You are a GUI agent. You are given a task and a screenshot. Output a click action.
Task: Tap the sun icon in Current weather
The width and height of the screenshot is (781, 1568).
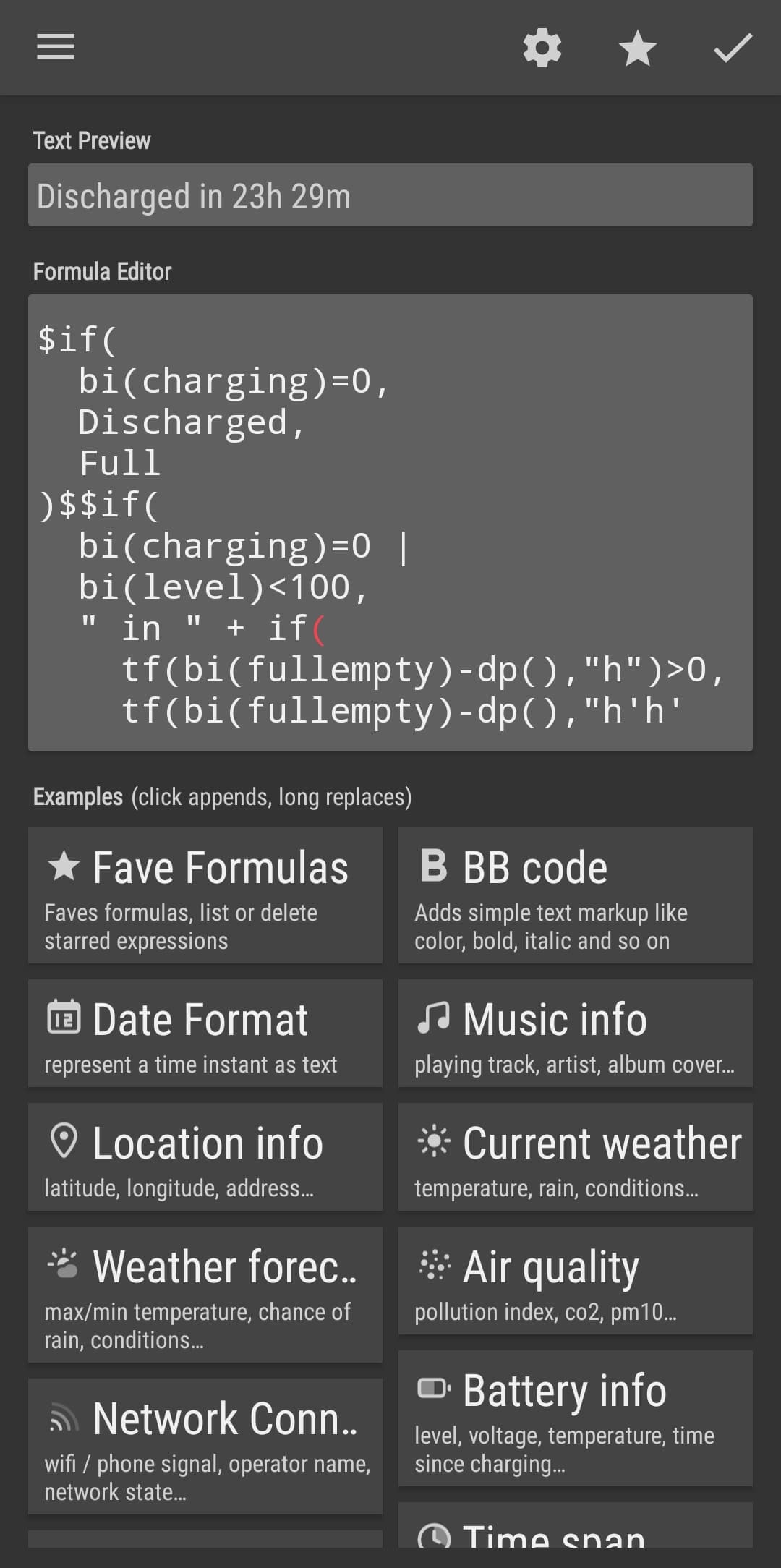click(x=433, y=1142)
